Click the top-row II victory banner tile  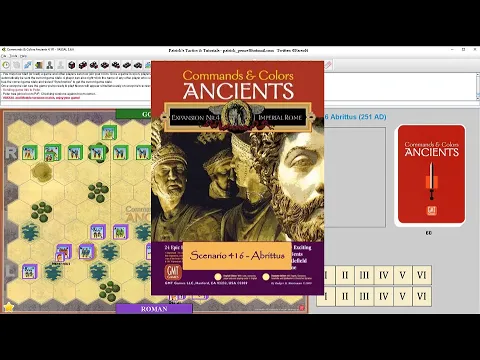[345, 275]
